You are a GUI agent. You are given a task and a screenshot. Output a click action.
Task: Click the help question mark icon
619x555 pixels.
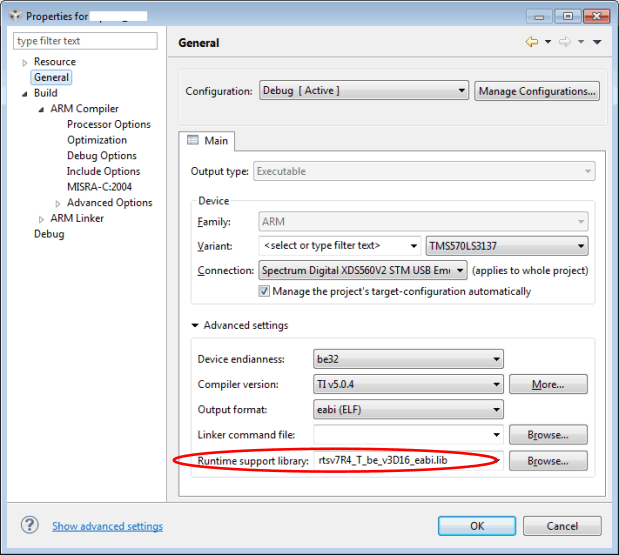pos(30,525)
